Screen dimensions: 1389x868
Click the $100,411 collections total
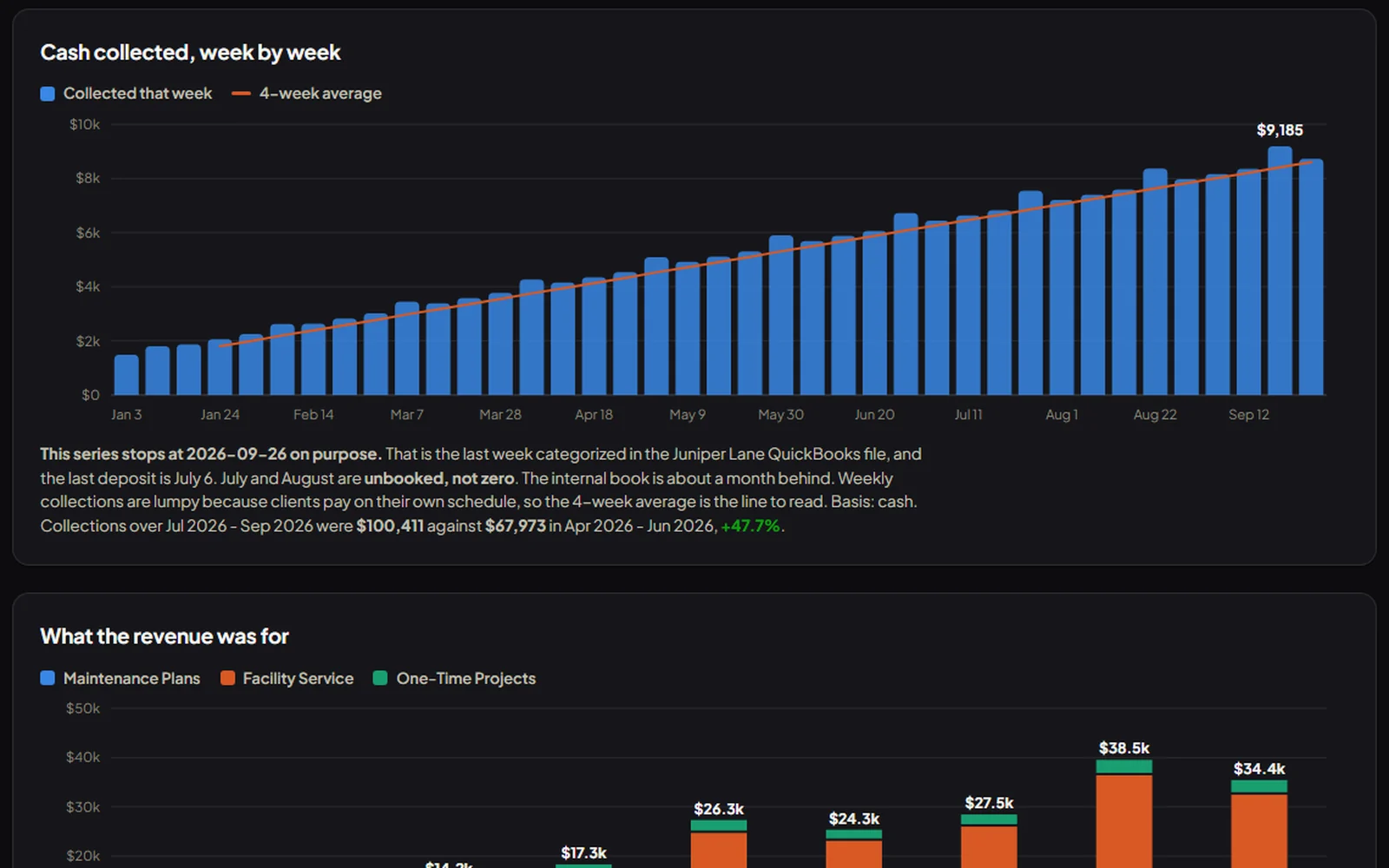[x=390, y=526]
